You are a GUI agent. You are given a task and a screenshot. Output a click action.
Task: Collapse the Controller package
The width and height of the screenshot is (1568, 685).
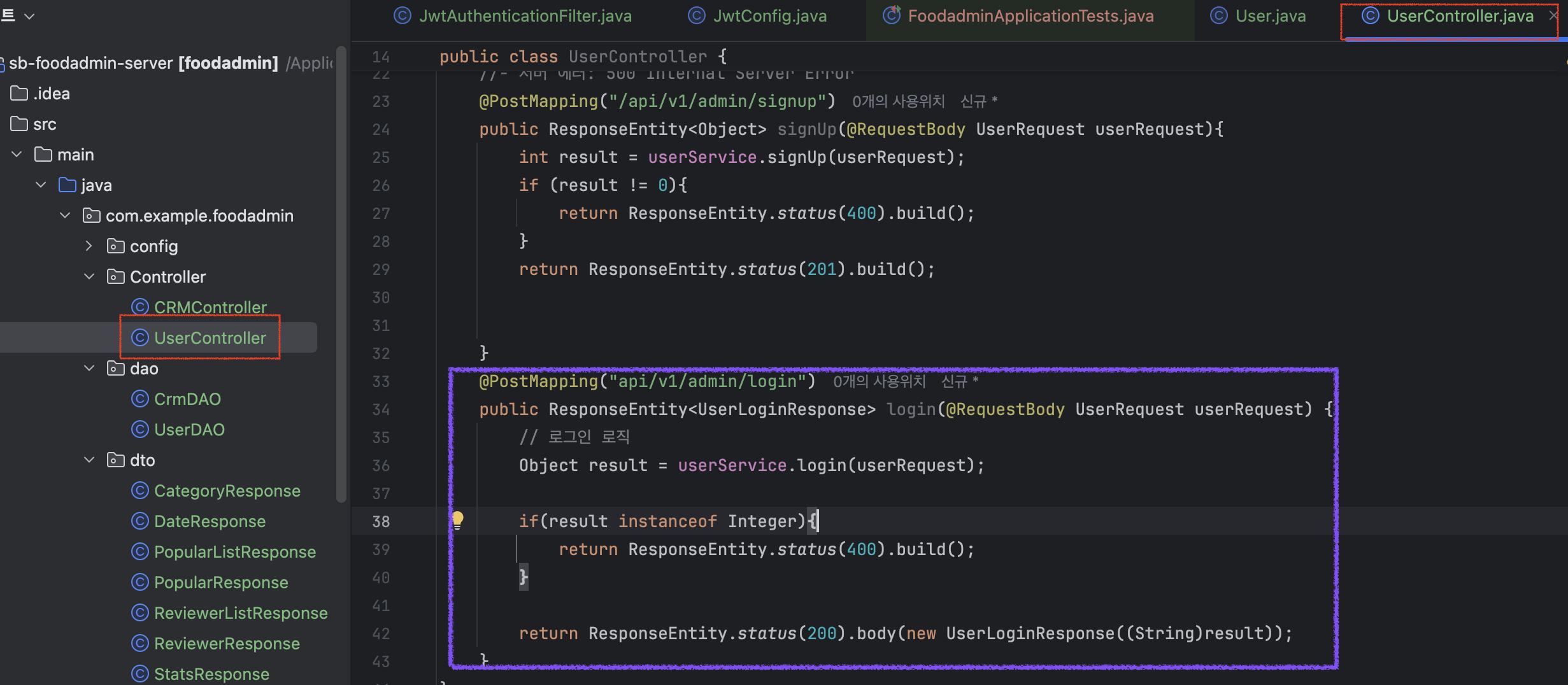coord(90,277)
